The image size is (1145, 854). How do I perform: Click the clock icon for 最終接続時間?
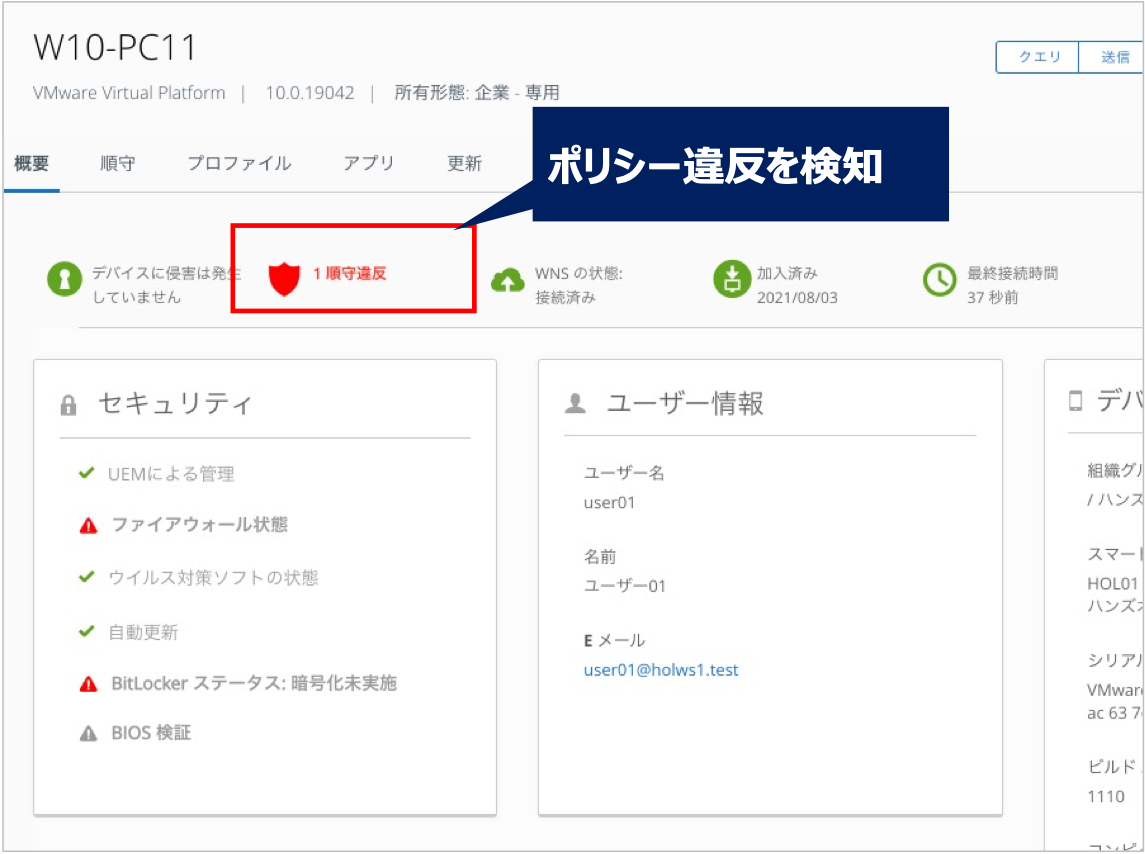[x=939, y=280]
